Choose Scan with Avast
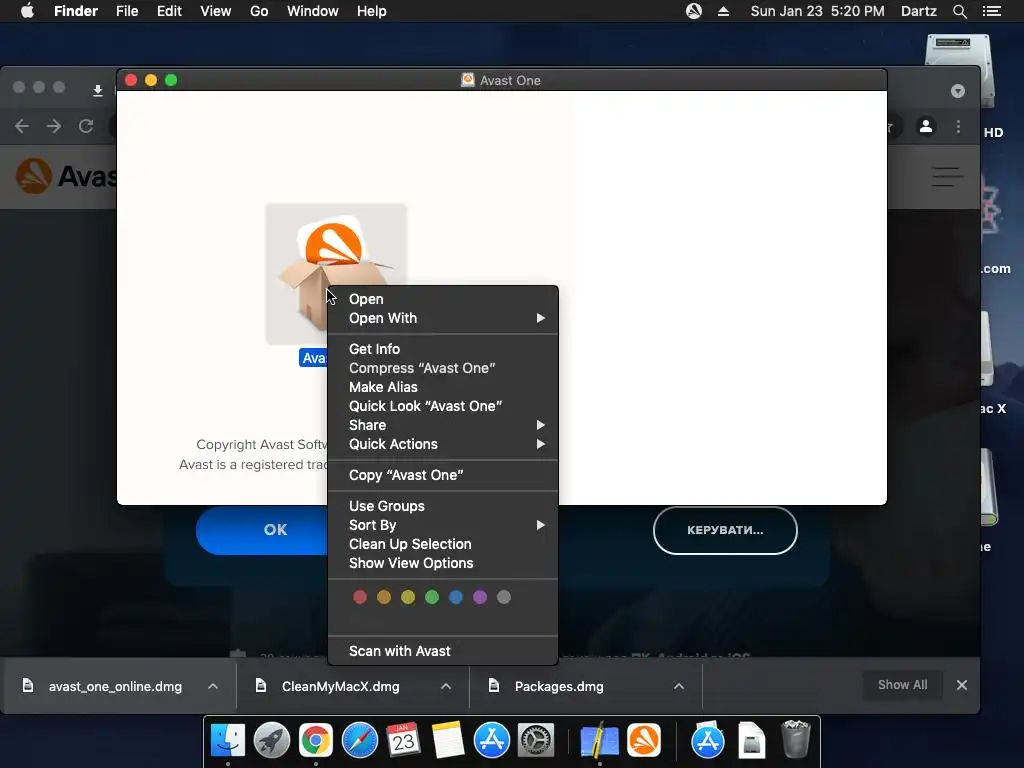Screen dimensions: 1024x768 coord(443,651)
